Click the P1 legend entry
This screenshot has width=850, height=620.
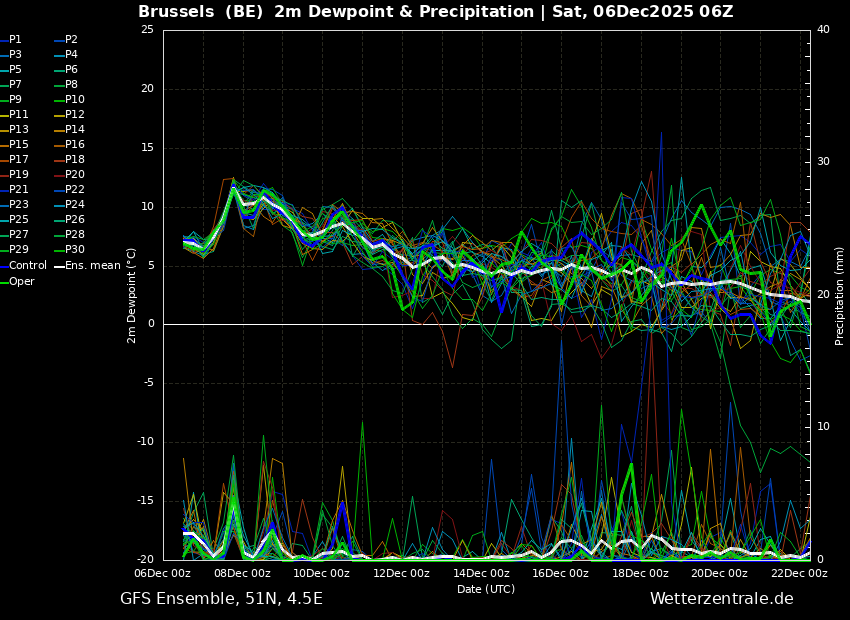coord(15,40)
